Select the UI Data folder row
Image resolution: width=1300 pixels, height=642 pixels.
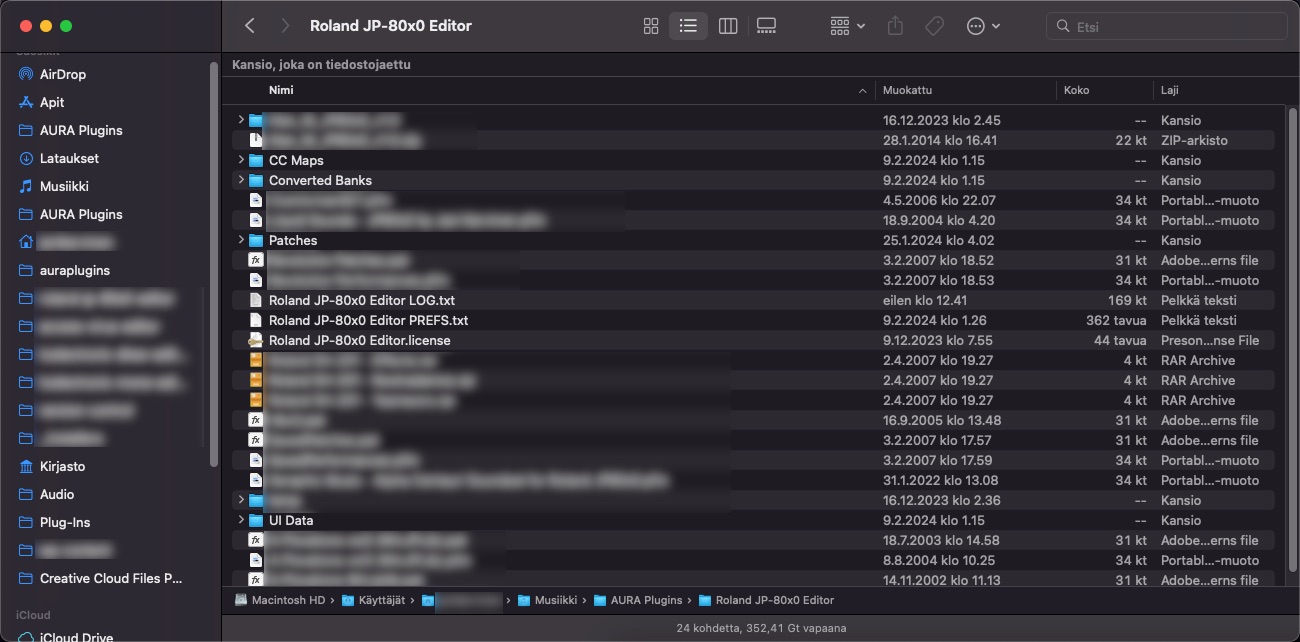[x=754, y=520]
